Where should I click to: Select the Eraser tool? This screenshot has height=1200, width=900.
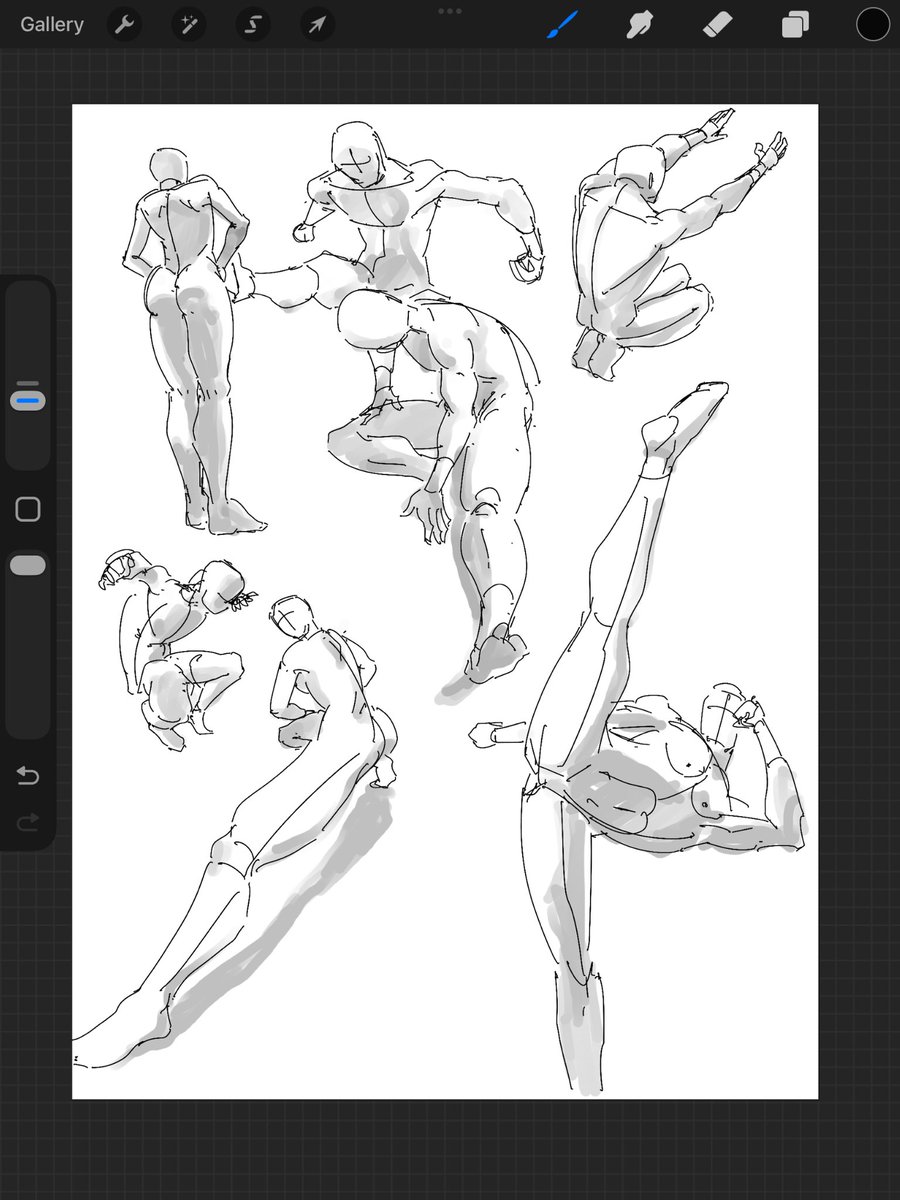pos(718,25)
